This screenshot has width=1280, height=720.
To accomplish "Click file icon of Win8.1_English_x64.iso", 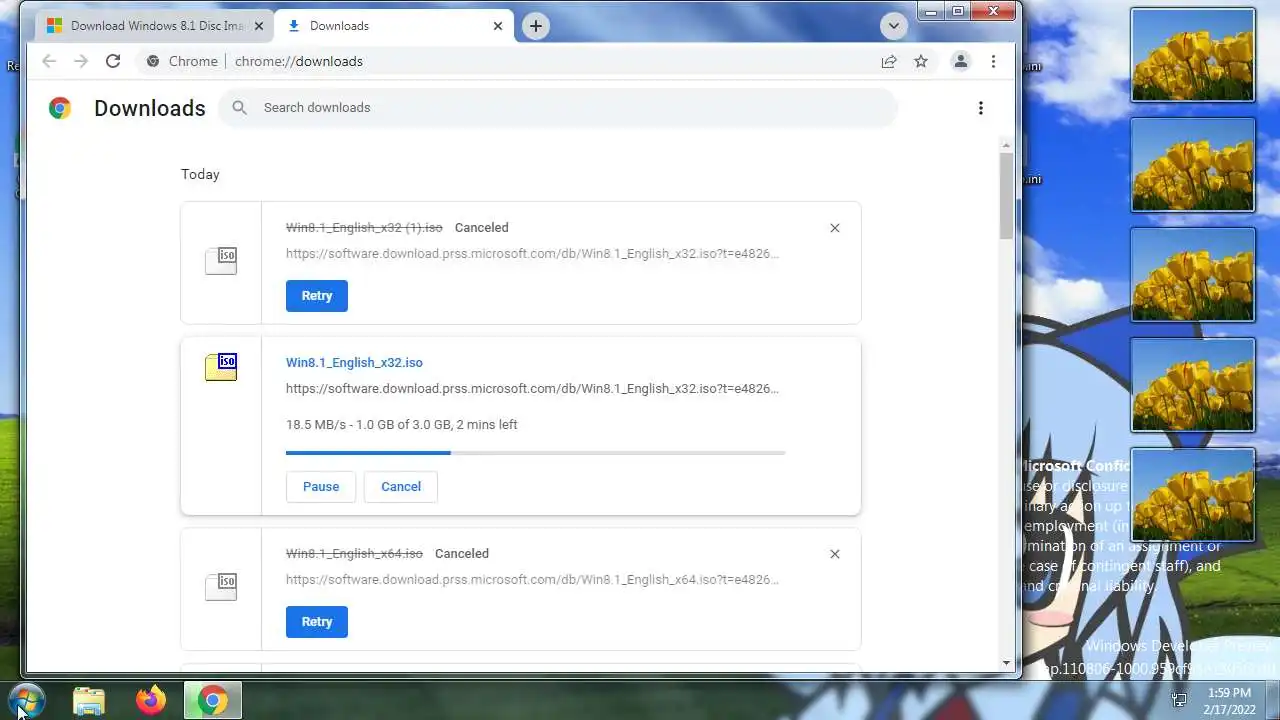I will tap(221, 586).
